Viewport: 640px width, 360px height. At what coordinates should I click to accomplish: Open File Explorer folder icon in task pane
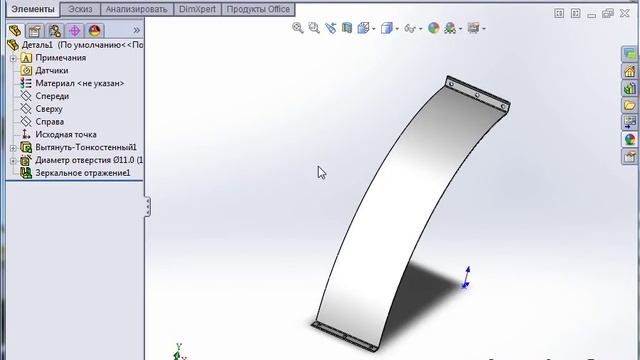coord(630,105)
